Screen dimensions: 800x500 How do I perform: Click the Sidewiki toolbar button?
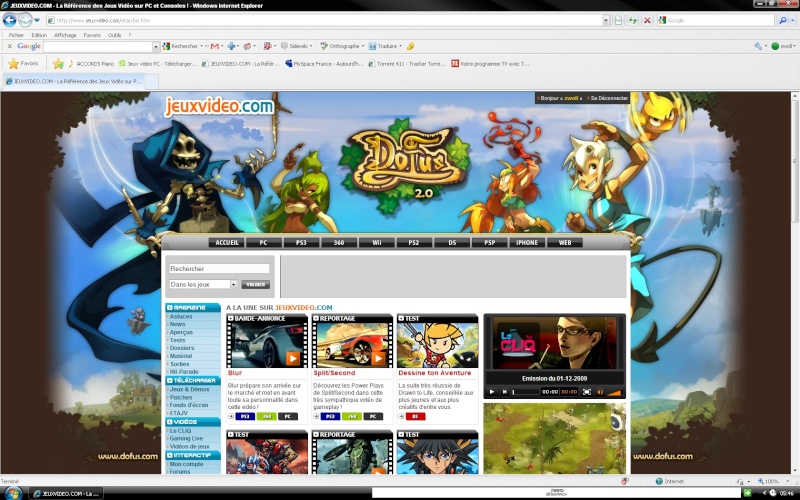pos(297,46)
